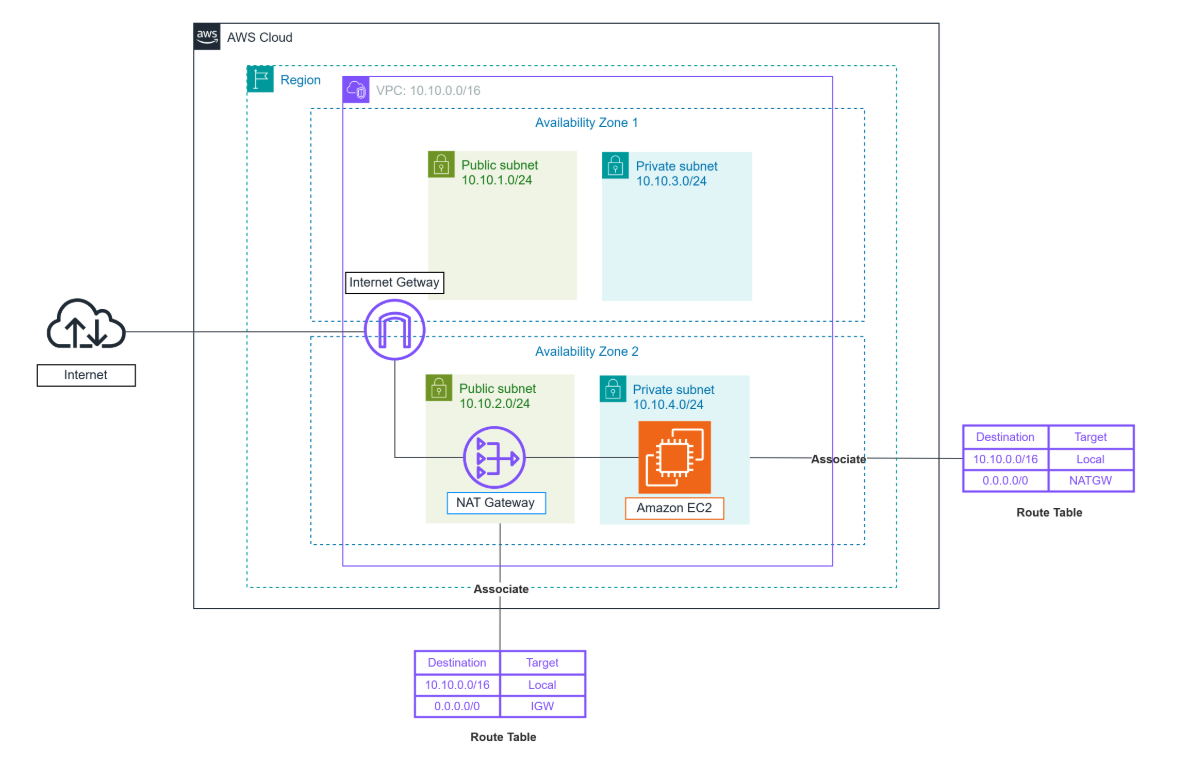Click lock icon of Private subnet 10.10.4.0/24
This screenshot has width=1193, height=759.
[x=613, y=389]
